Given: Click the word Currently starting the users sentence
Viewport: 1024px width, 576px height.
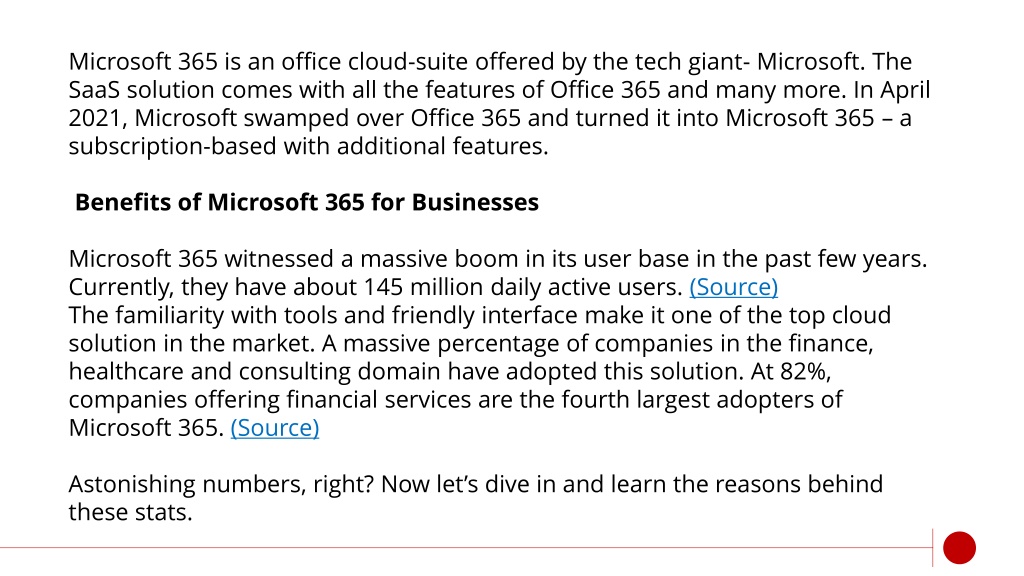Looking at the screenshot, I should point(121,287).
